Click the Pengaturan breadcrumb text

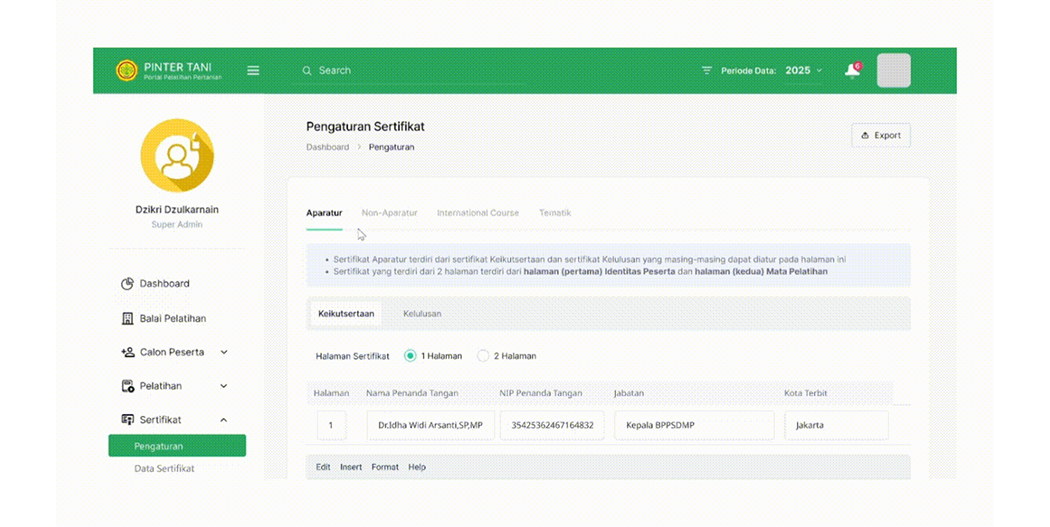[x=391, y=147]
